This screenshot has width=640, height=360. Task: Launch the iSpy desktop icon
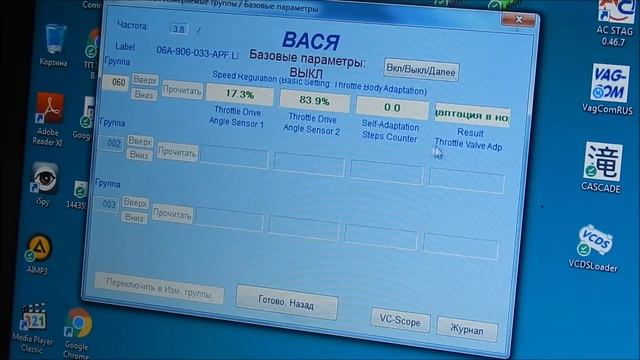tap(44, 183)
